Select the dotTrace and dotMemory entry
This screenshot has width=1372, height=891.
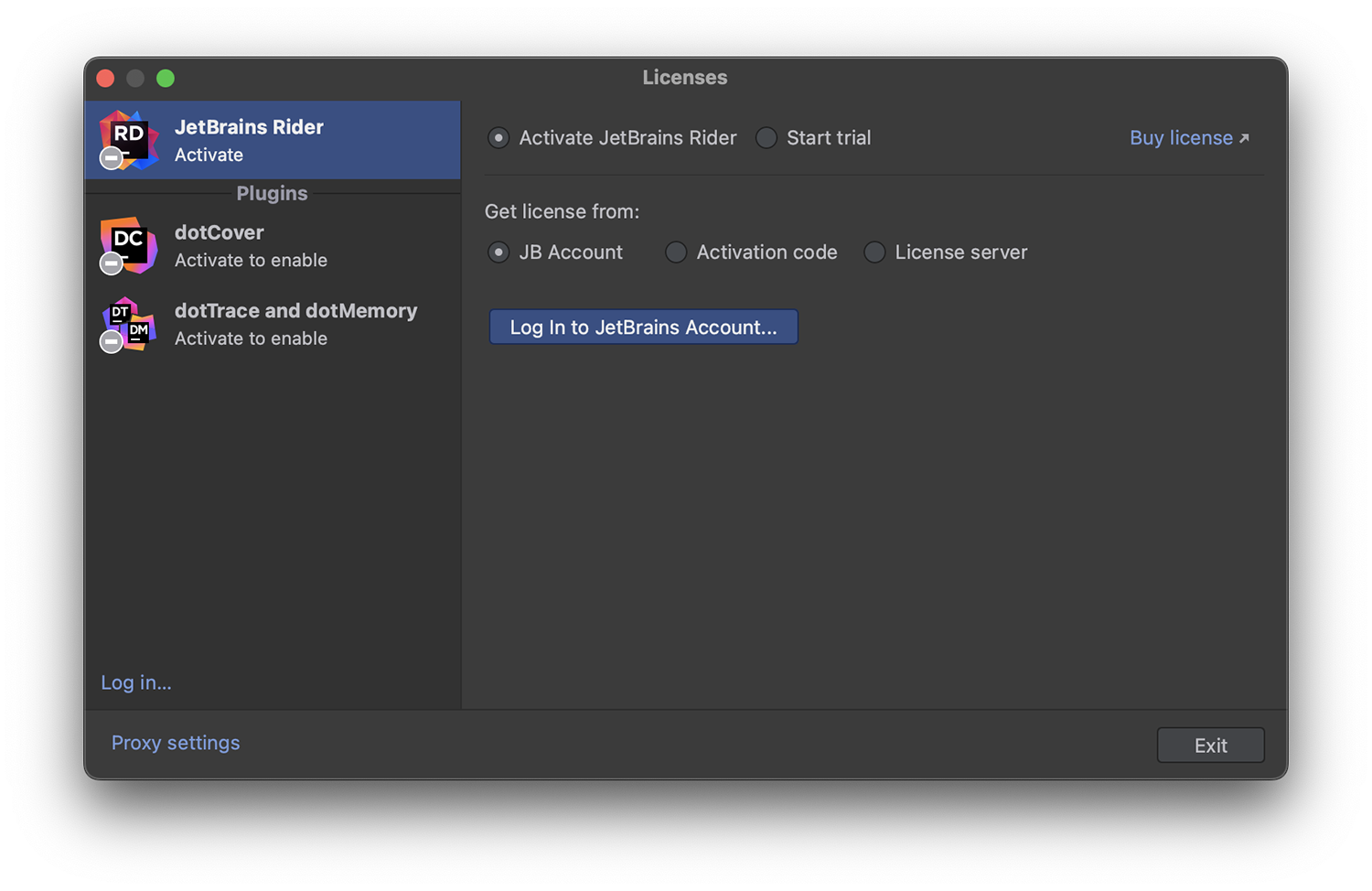[273, 324]
